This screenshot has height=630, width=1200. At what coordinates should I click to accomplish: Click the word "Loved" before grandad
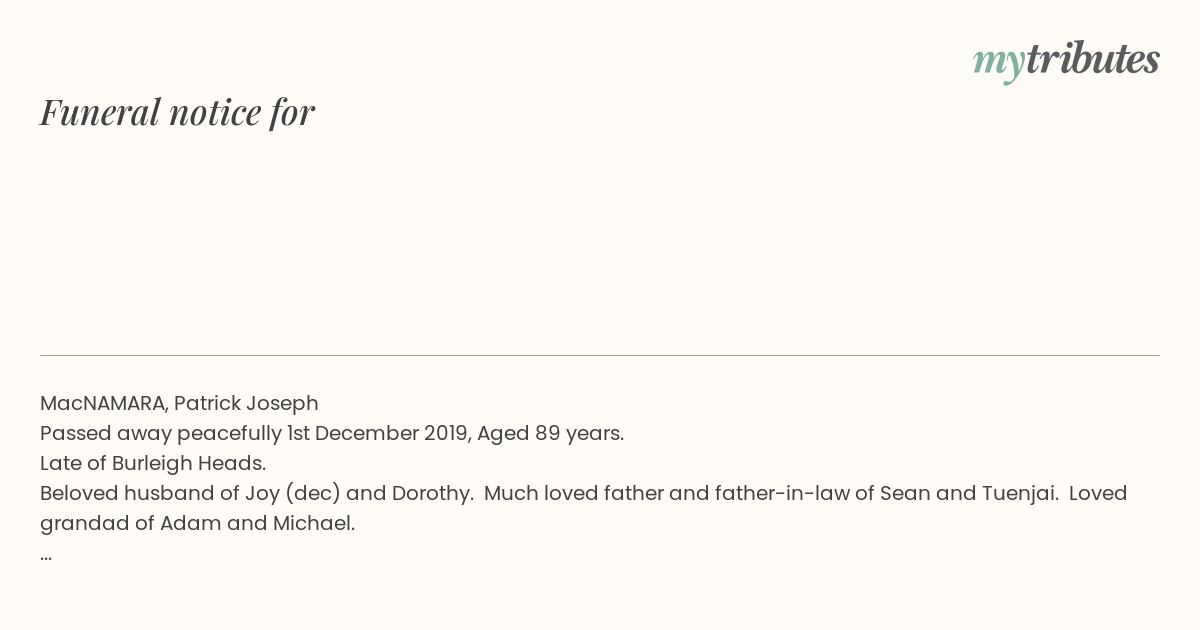1098,493
